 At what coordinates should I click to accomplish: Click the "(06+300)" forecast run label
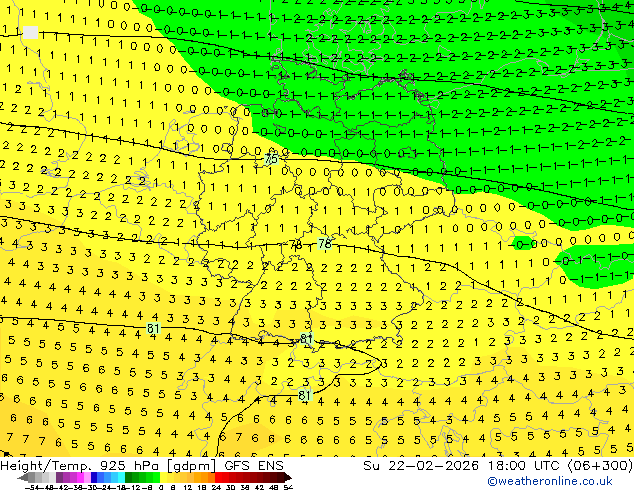tap(600, 465)
